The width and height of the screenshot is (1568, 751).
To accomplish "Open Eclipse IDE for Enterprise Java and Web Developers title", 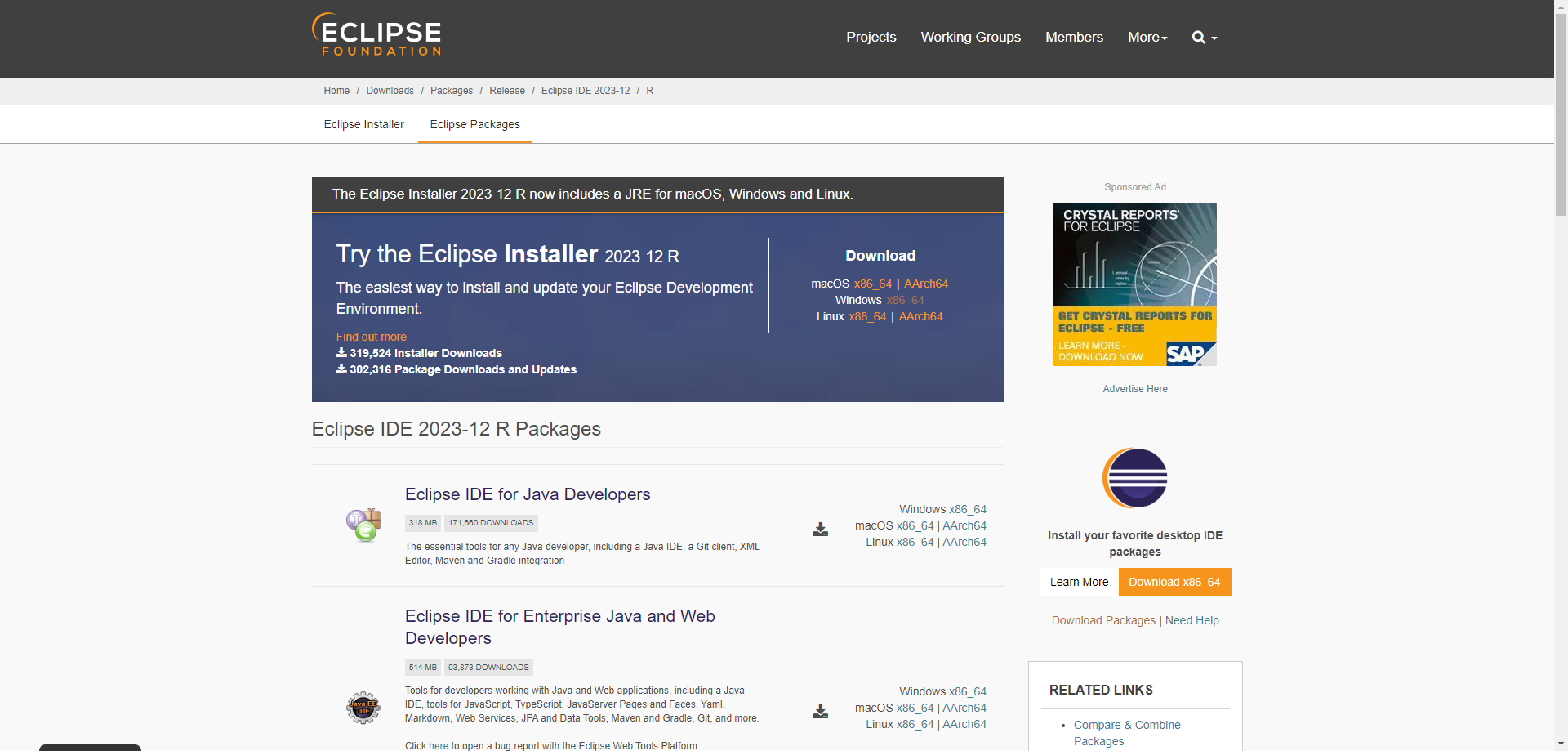I will tap(560, 627).
